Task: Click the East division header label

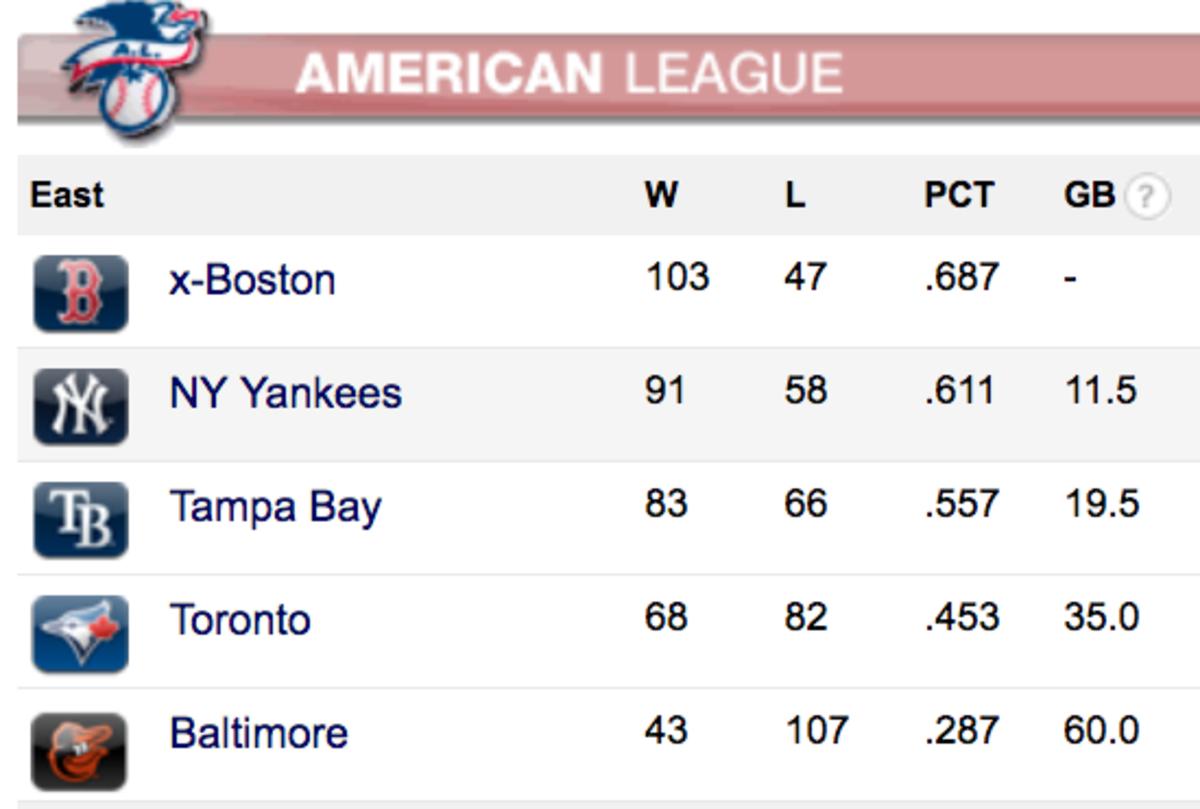Action: pyautogui.click(x=67, y=194)
